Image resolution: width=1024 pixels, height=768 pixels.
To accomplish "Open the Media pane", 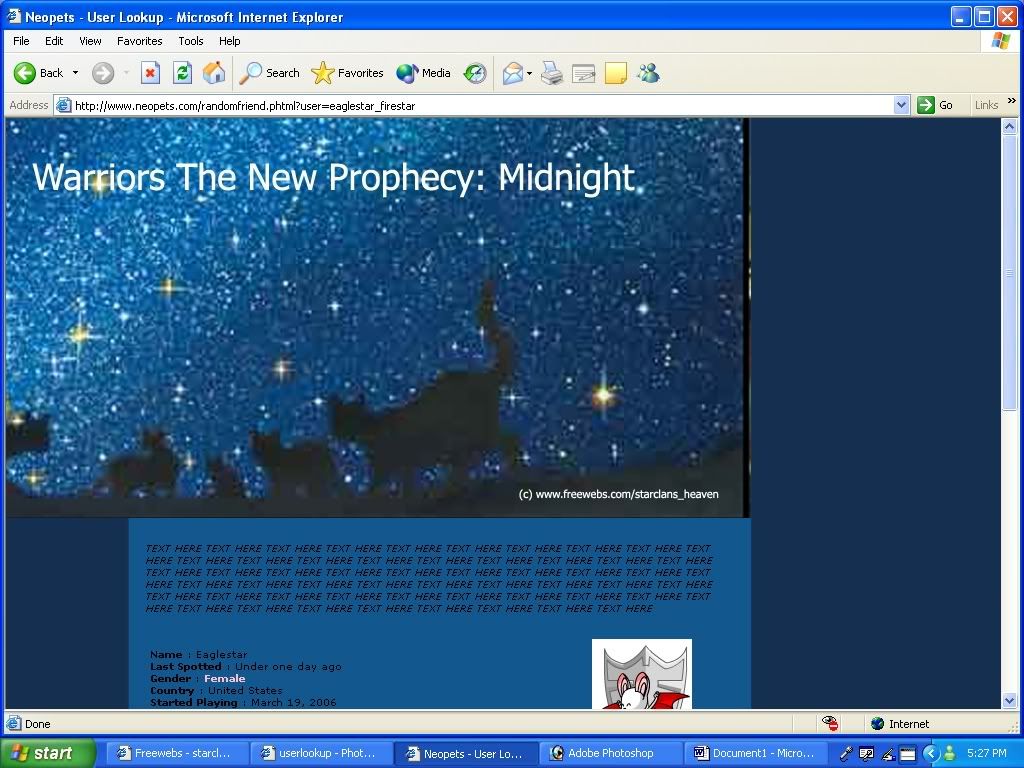I will tap(423, 73).
